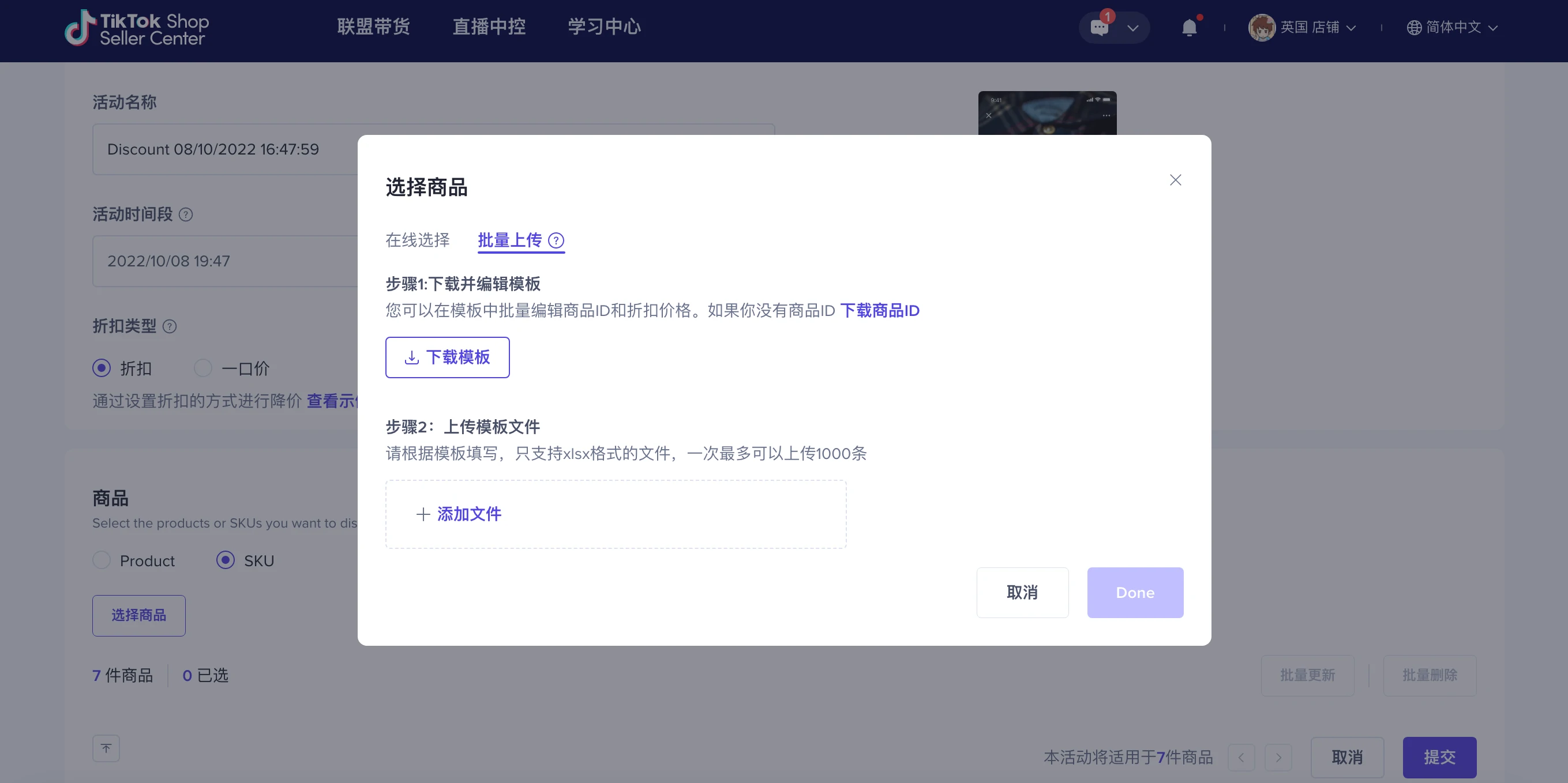Expand the chevron beside the chat icon
Image resolution: width=1568 pixels, height=783 pixels.
click(x=1134, y=28)
